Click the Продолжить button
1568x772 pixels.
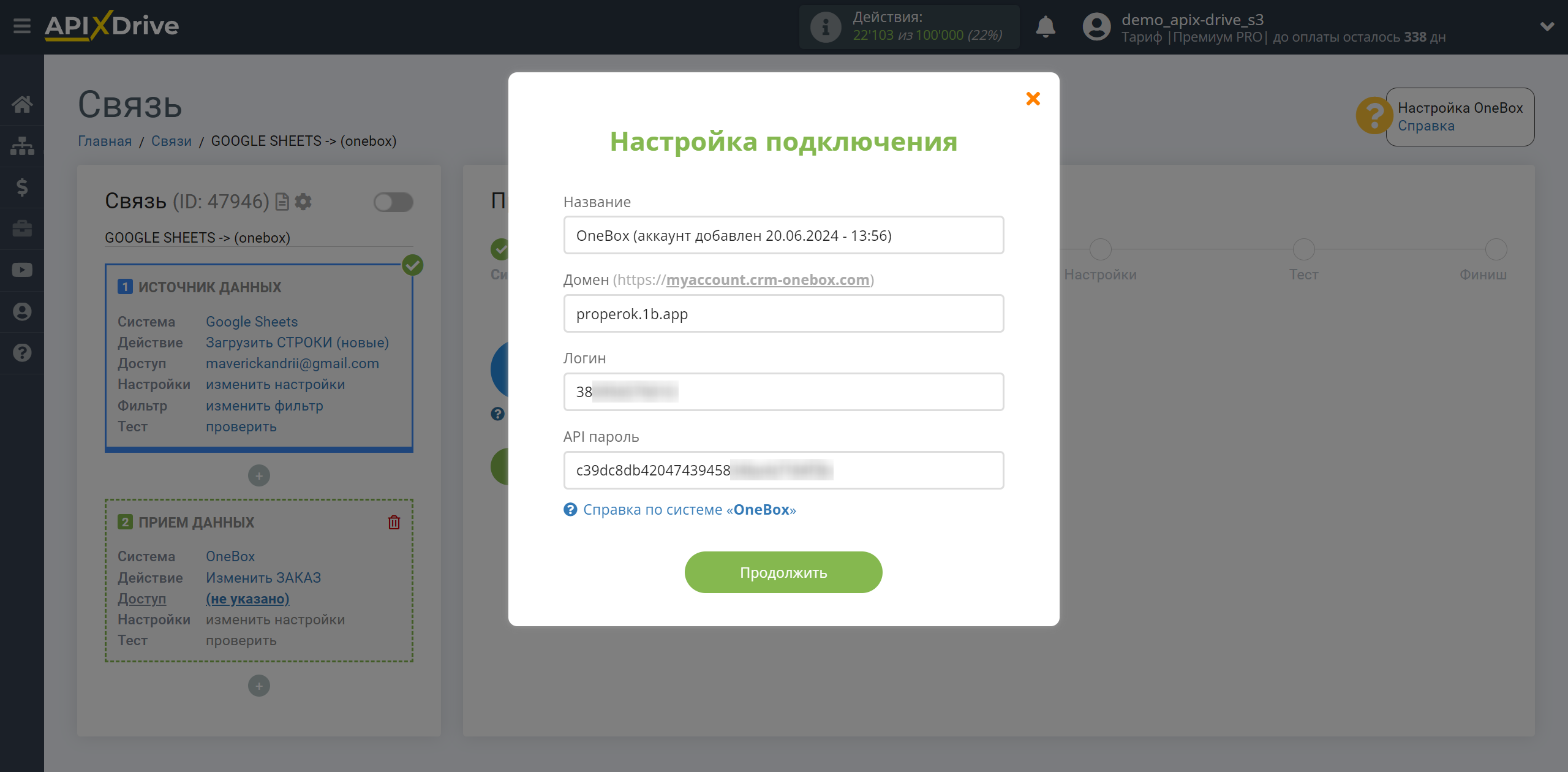[783, 572]
